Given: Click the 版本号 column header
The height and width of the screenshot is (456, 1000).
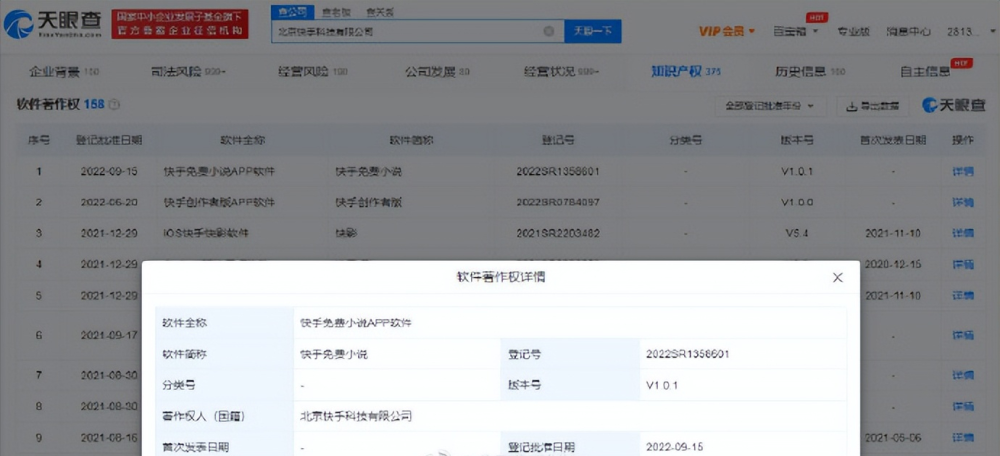Looking at the screenshot, I should point(797,140).
